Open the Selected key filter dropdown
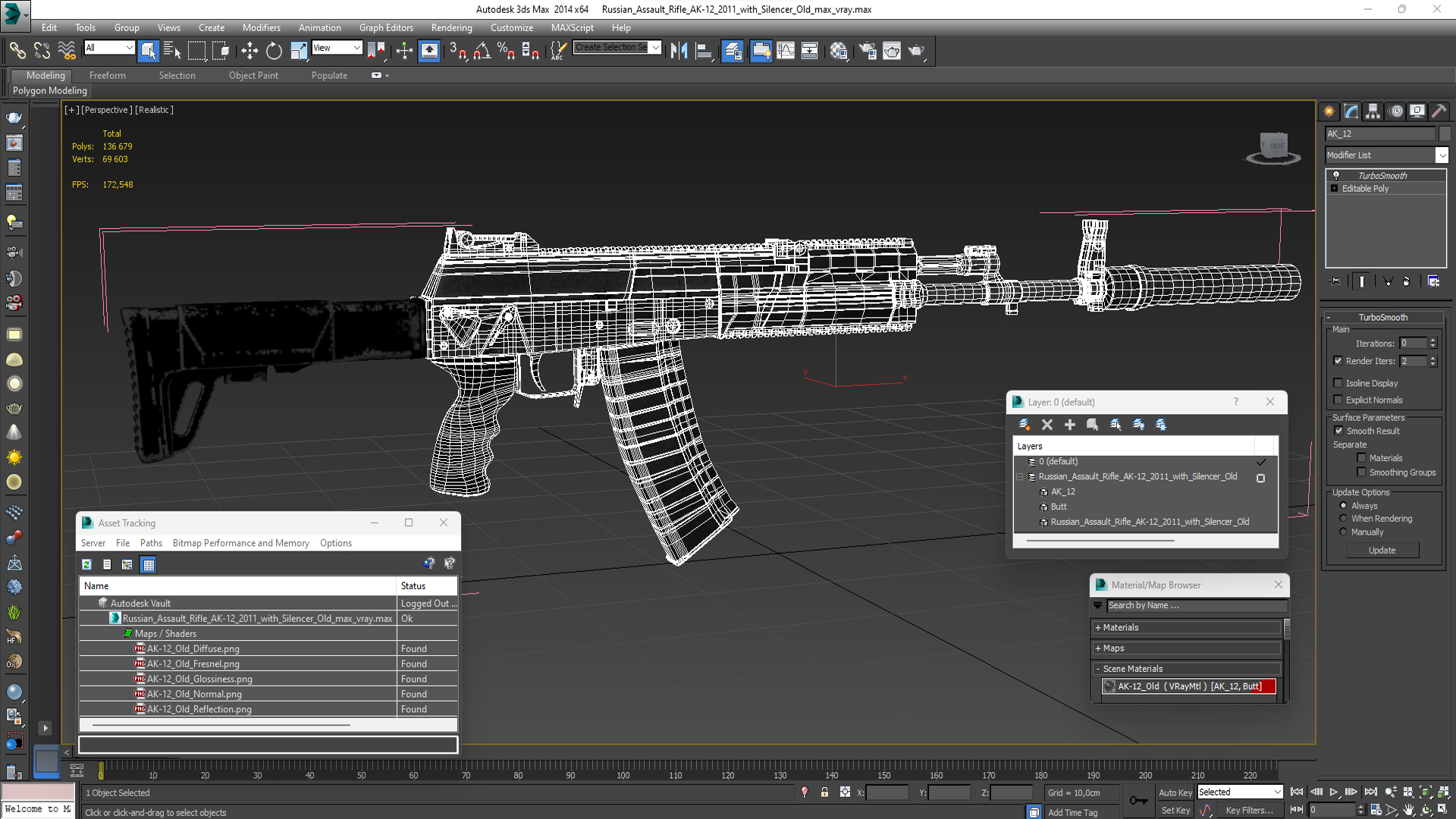This screenshot has height=819, width=1456. [x=1239, y=792]
